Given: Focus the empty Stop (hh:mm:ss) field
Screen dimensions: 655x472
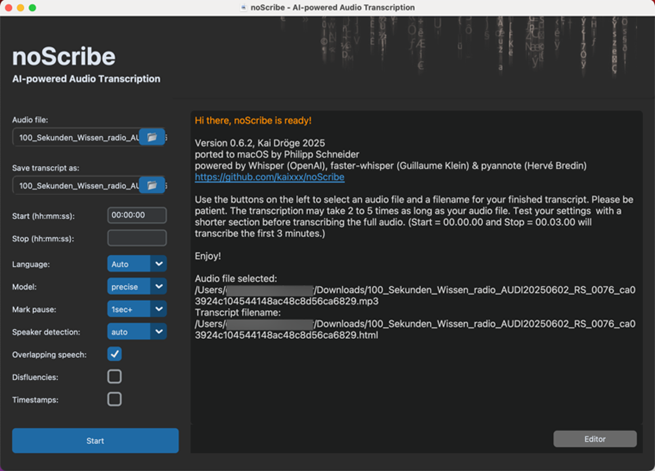Looking at the screenshot, I should pos(136,238).
